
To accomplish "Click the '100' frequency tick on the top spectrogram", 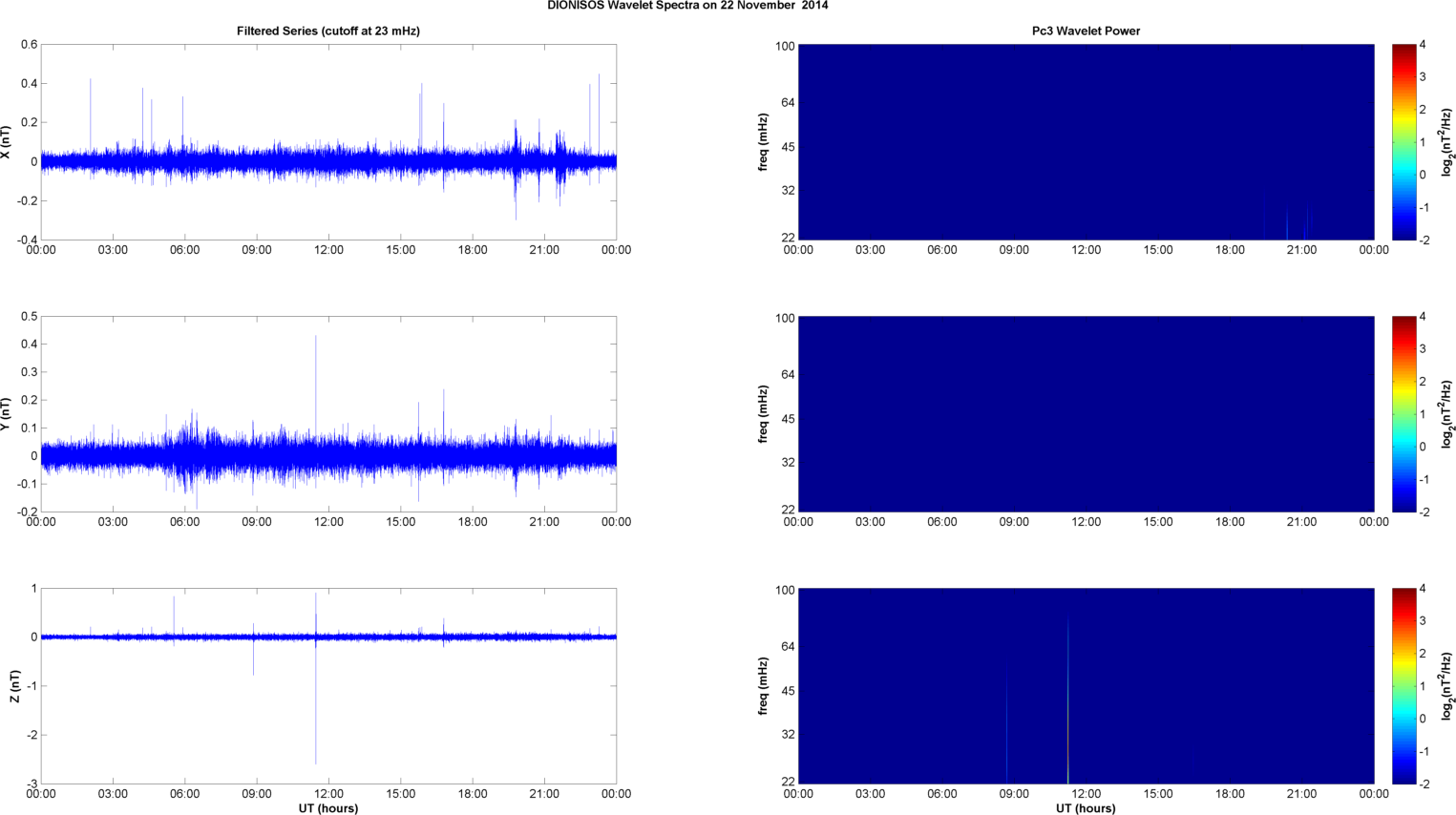I will coord(785,46).
